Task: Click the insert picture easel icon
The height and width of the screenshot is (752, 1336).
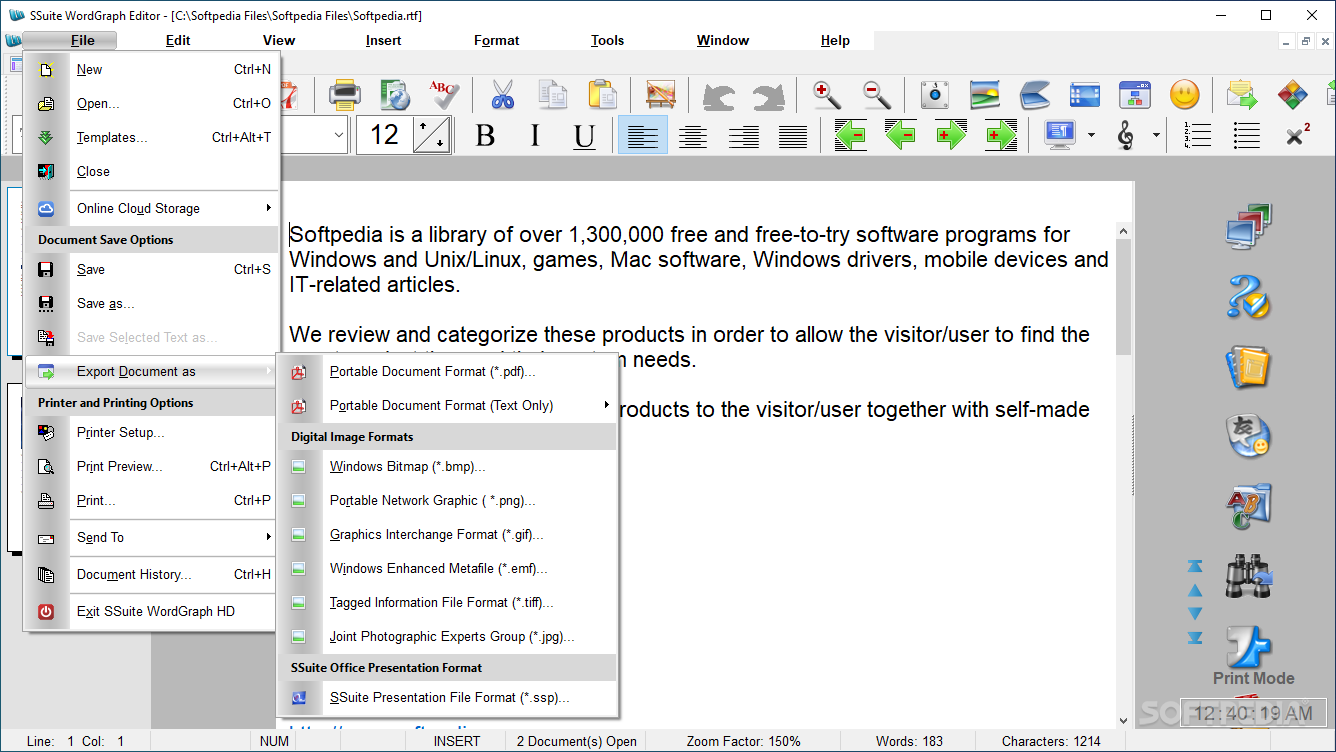Action: coord(661,95)
